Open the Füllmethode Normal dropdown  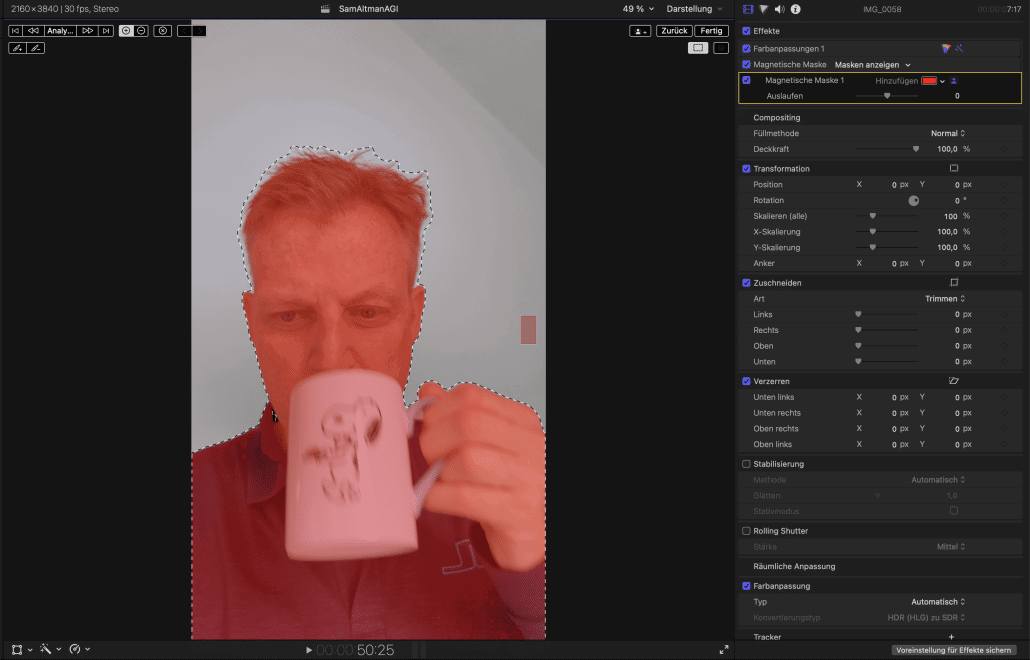coord(947,133)
